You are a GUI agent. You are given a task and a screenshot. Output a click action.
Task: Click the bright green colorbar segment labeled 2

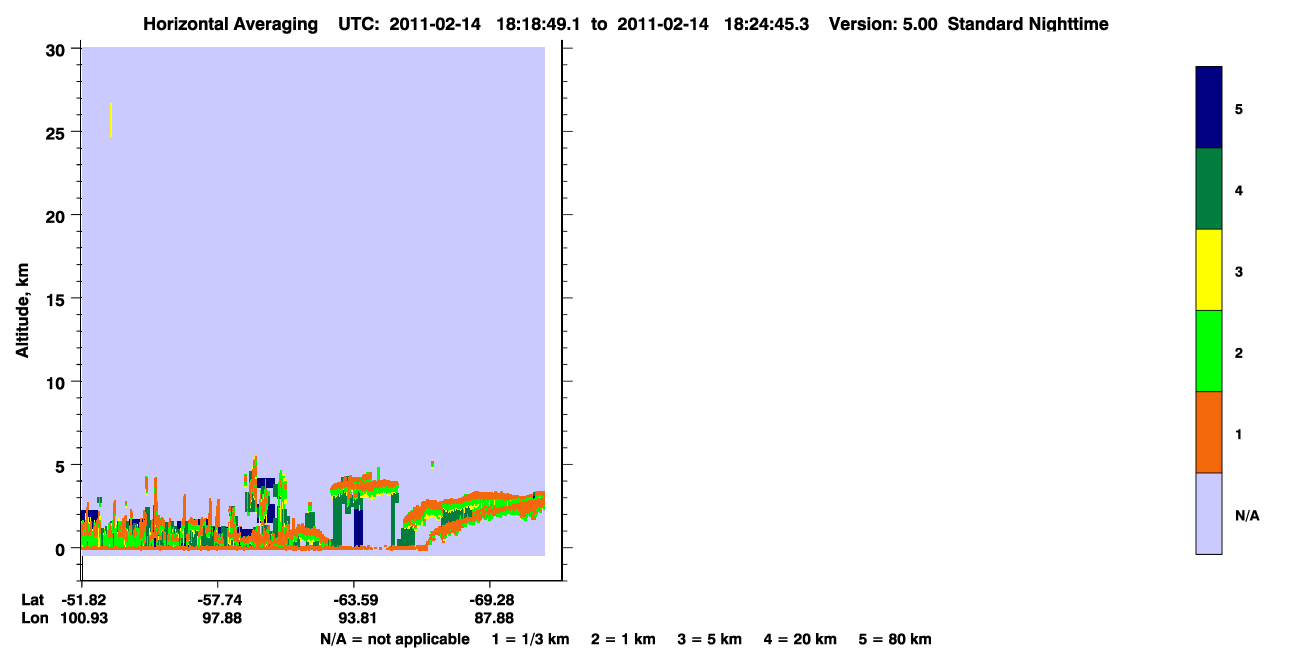coord(1209,351)
